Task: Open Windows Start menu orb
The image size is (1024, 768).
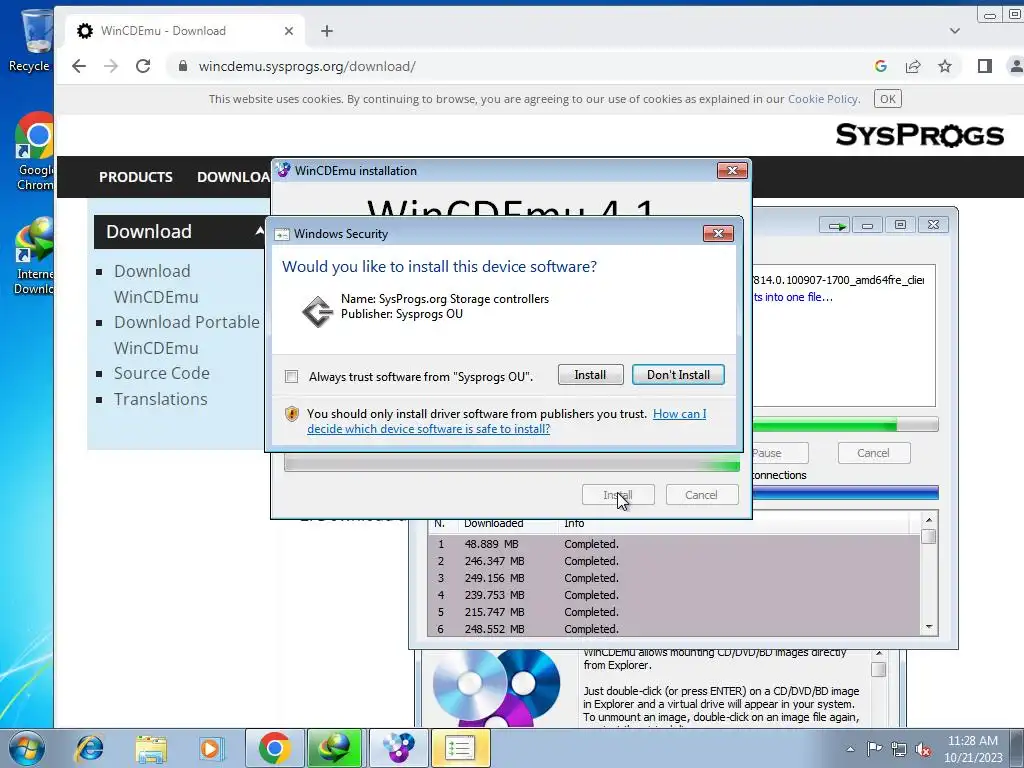Action: click(26, 748)
